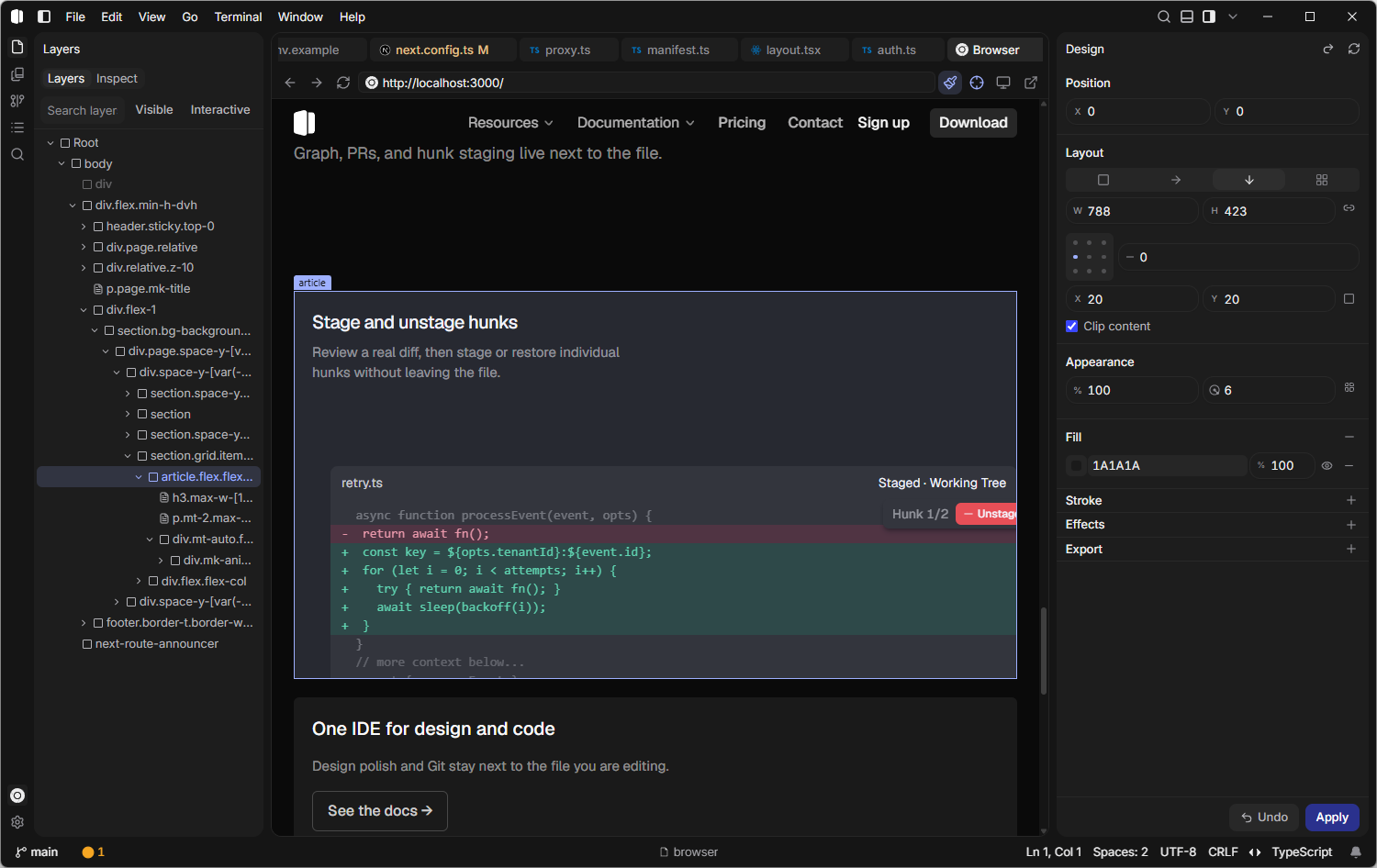
Task: Toggle fill visibility eye icon
Action: pos(1327,465)
